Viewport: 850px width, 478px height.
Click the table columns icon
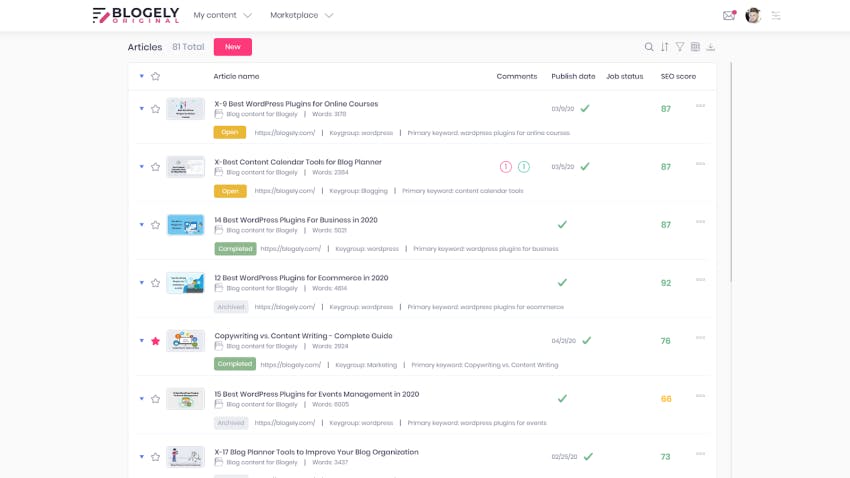[695, 47]
